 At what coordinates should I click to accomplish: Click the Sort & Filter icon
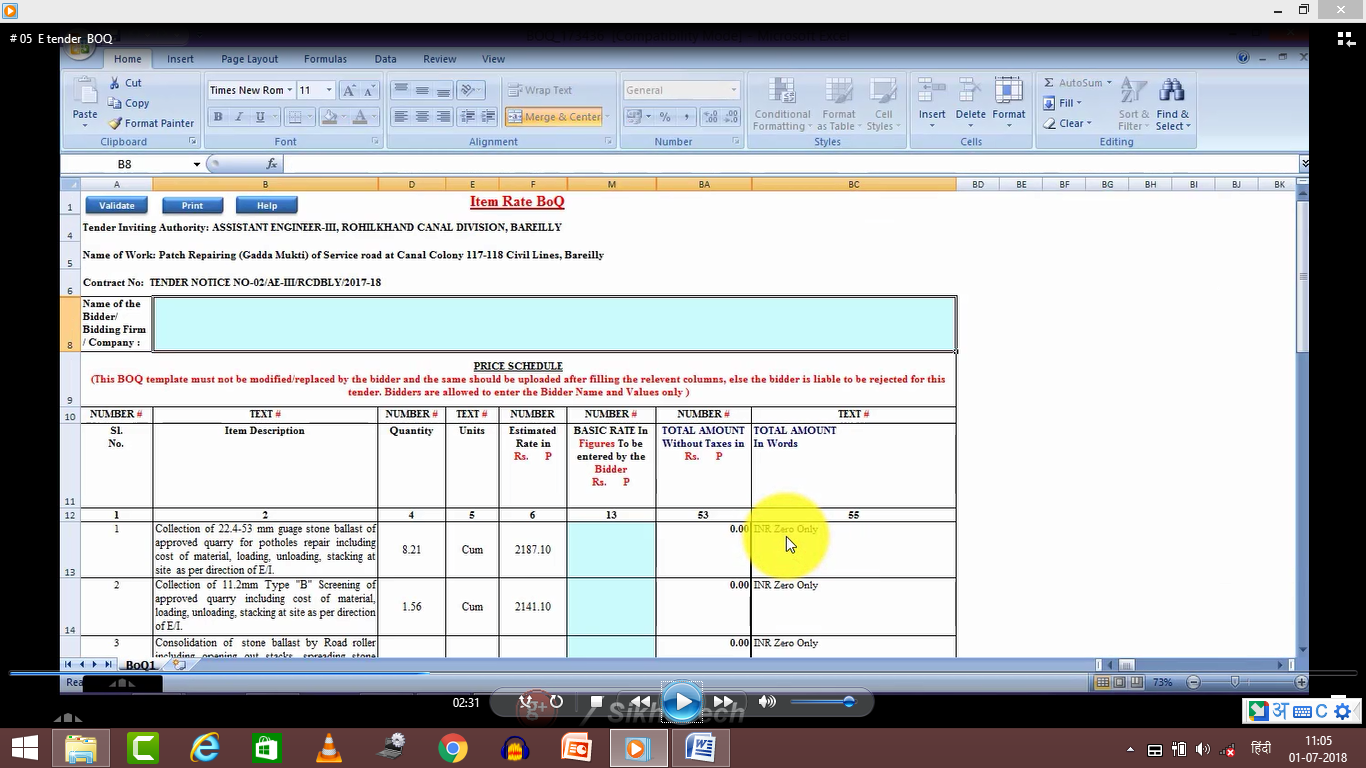pyautogui.click(x=1132, y=91)
